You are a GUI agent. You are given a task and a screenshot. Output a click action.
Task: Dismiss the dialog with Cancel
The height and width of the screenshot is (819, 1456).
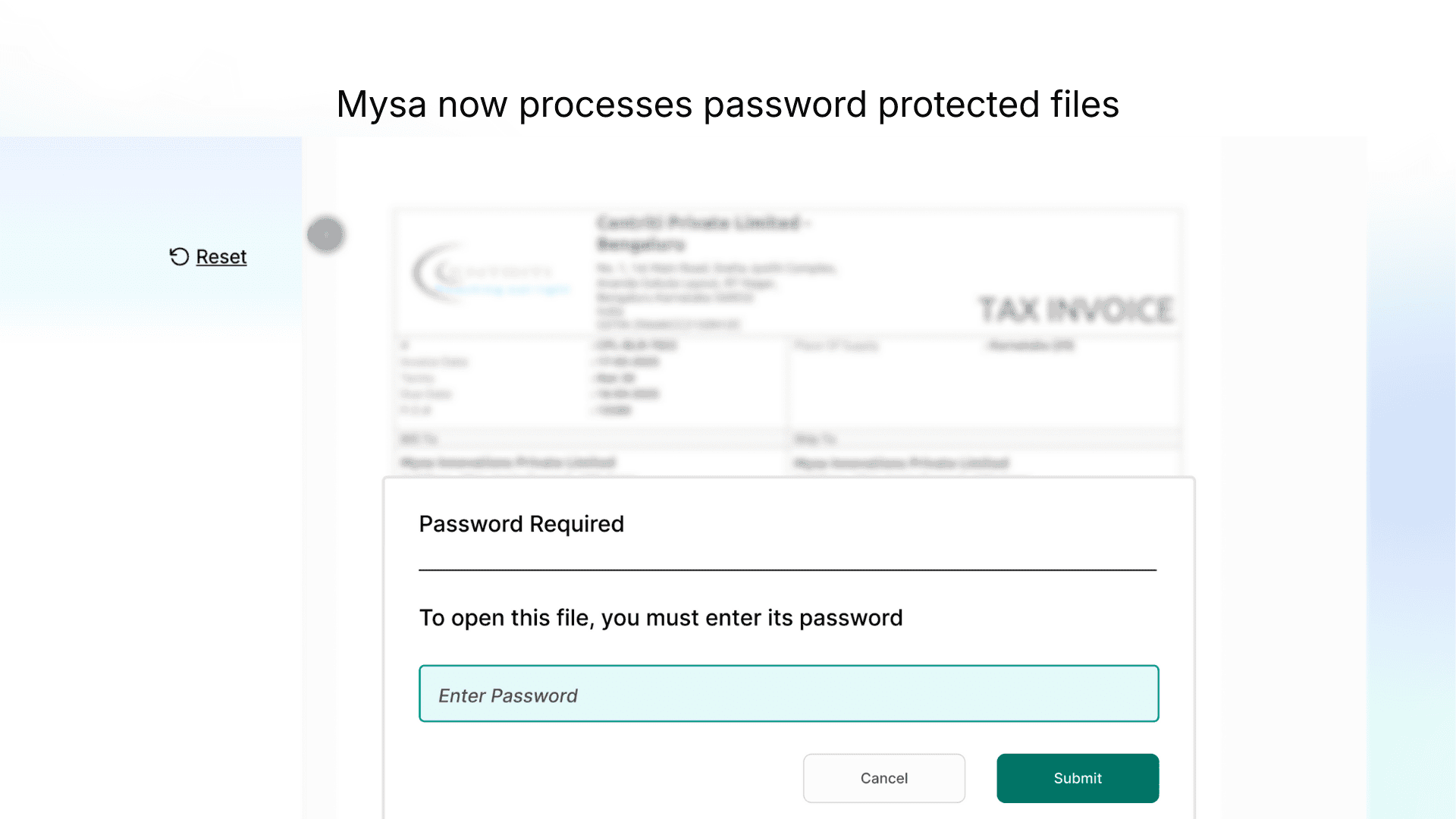pyautogui.click(x=883, y=778)
